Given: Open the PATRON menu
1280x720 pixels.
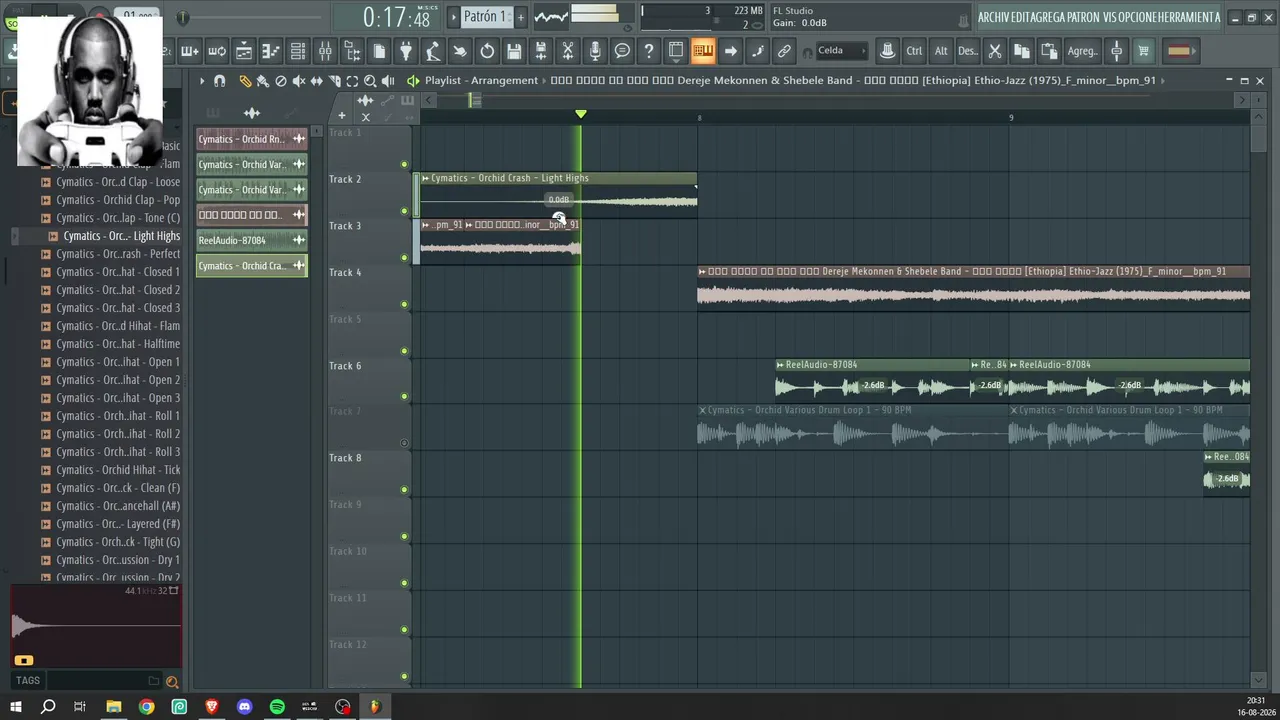Looking at the screenshot, I should click(x=1084, y=17).
